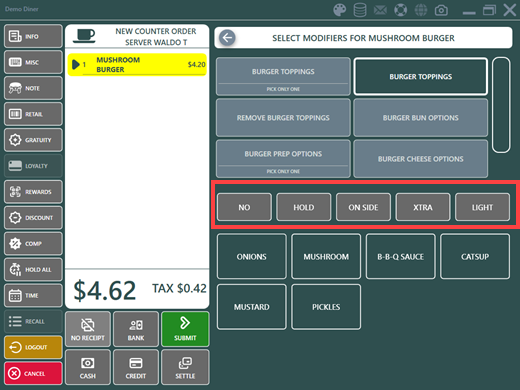Viewport: 520px width, 390px height.
Task: Open Rewards
Action: 33,192
